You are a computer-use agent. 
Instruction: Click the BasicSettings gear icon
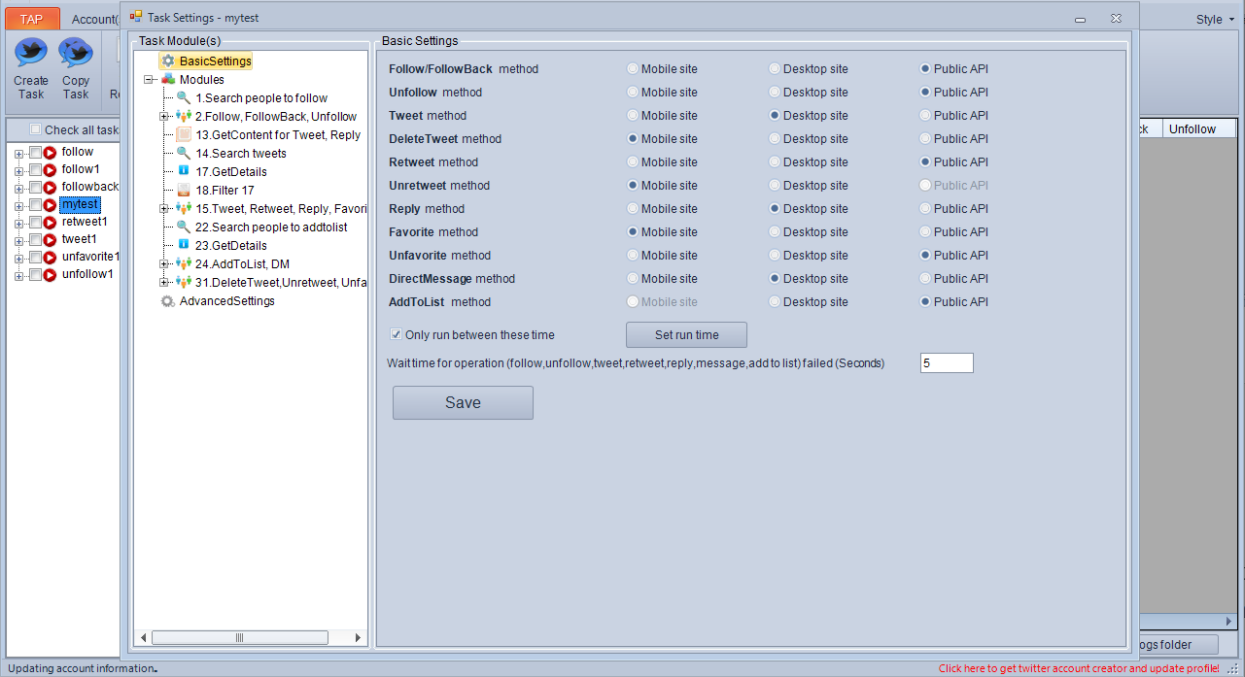[x=168, y=61]
